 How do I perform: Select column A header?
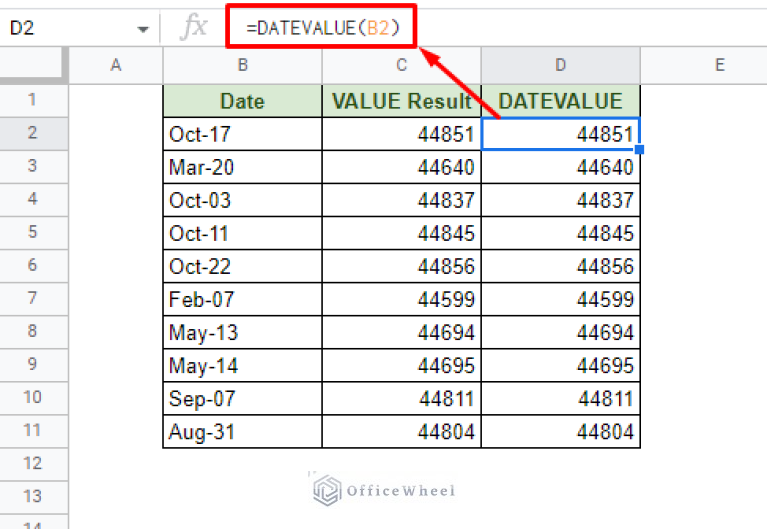point(115,65)
